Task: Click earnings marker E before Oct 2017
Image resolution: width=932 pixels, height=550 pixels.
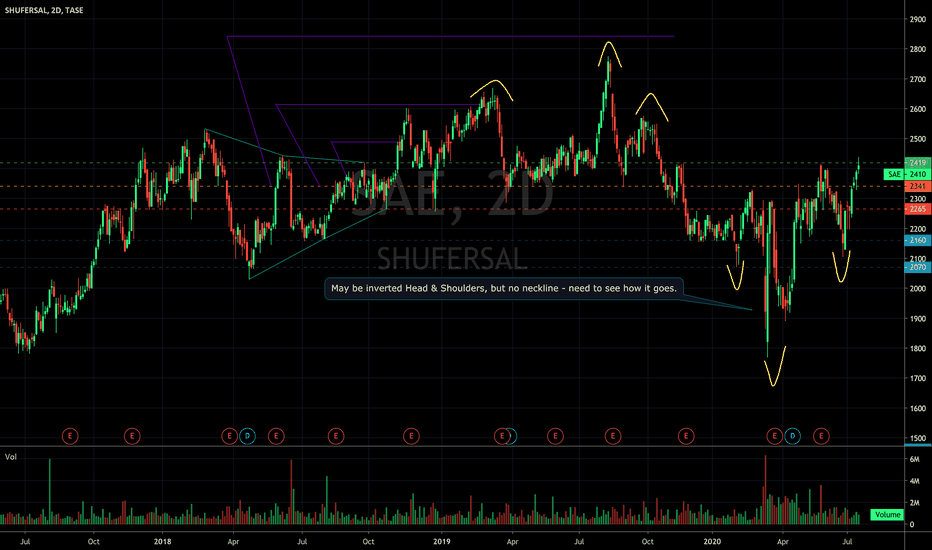Action: point(70,436)
